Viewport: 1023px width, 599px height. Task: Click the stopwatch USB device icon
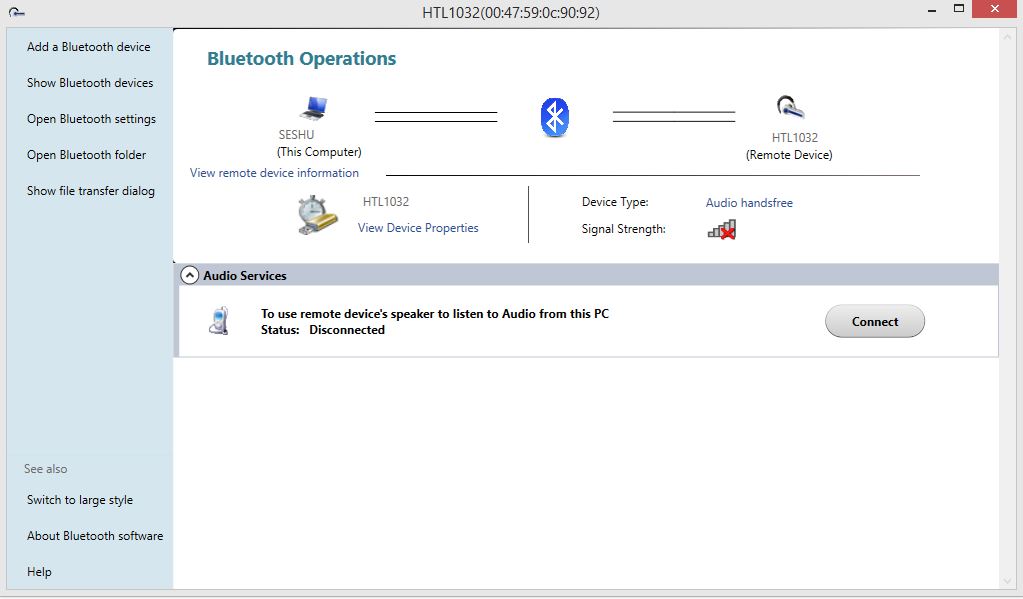pyautogui.click(x=317, y=215)
